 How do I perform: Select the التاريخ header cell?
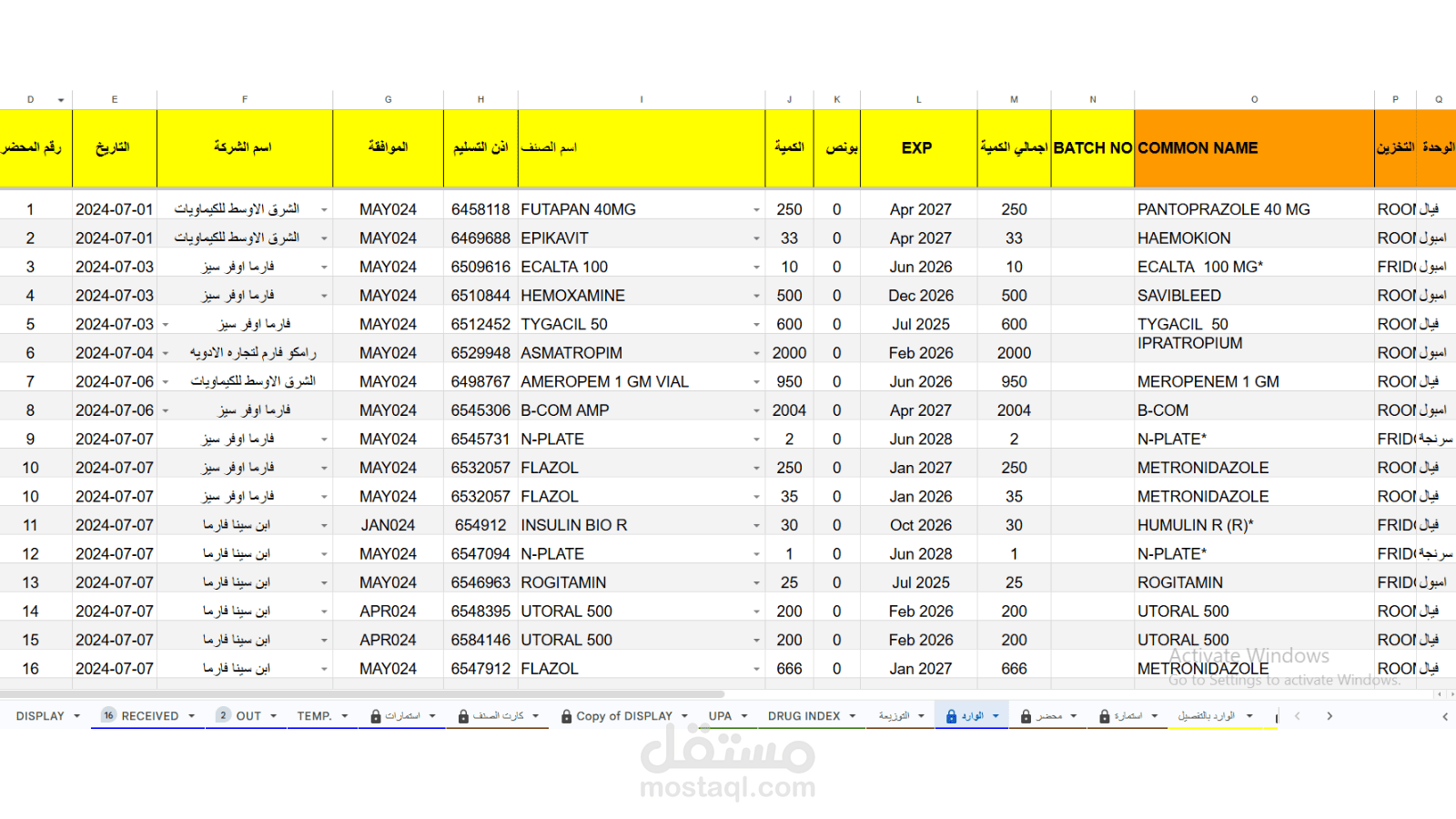[115, 148]
